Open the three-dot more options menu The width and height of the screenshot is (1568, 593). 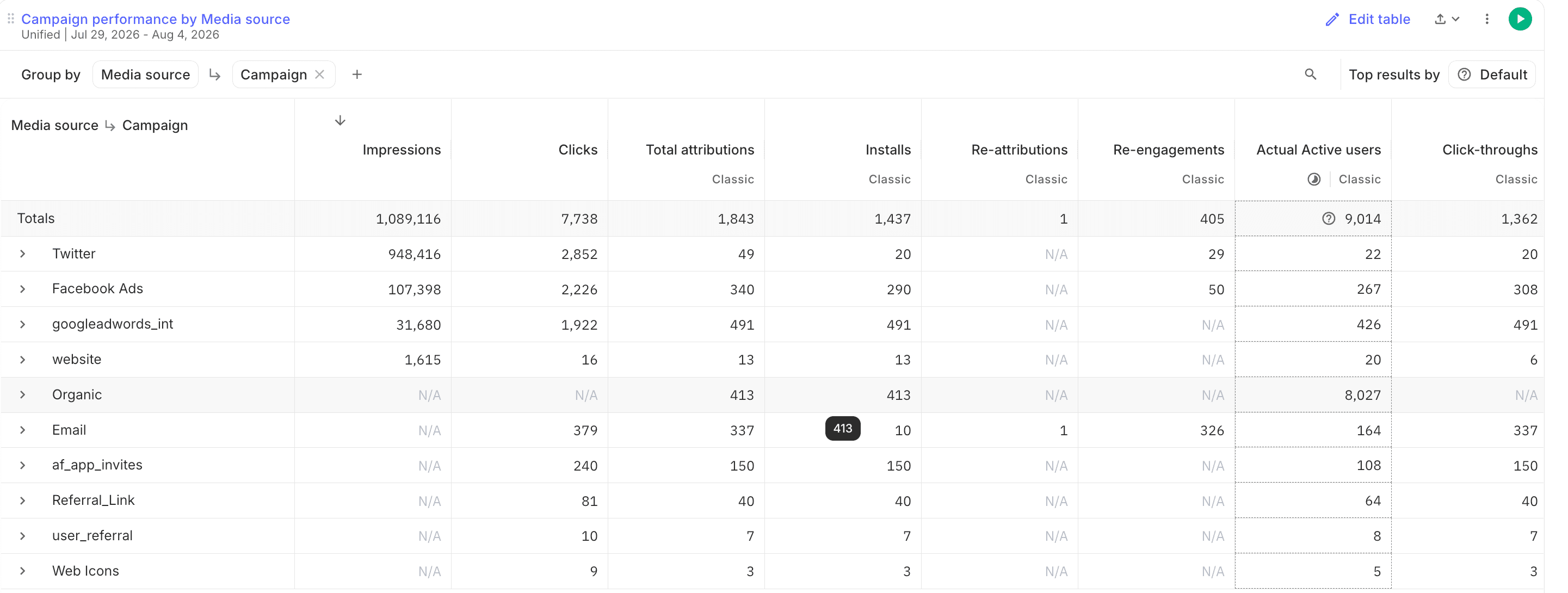[1487, 20]
